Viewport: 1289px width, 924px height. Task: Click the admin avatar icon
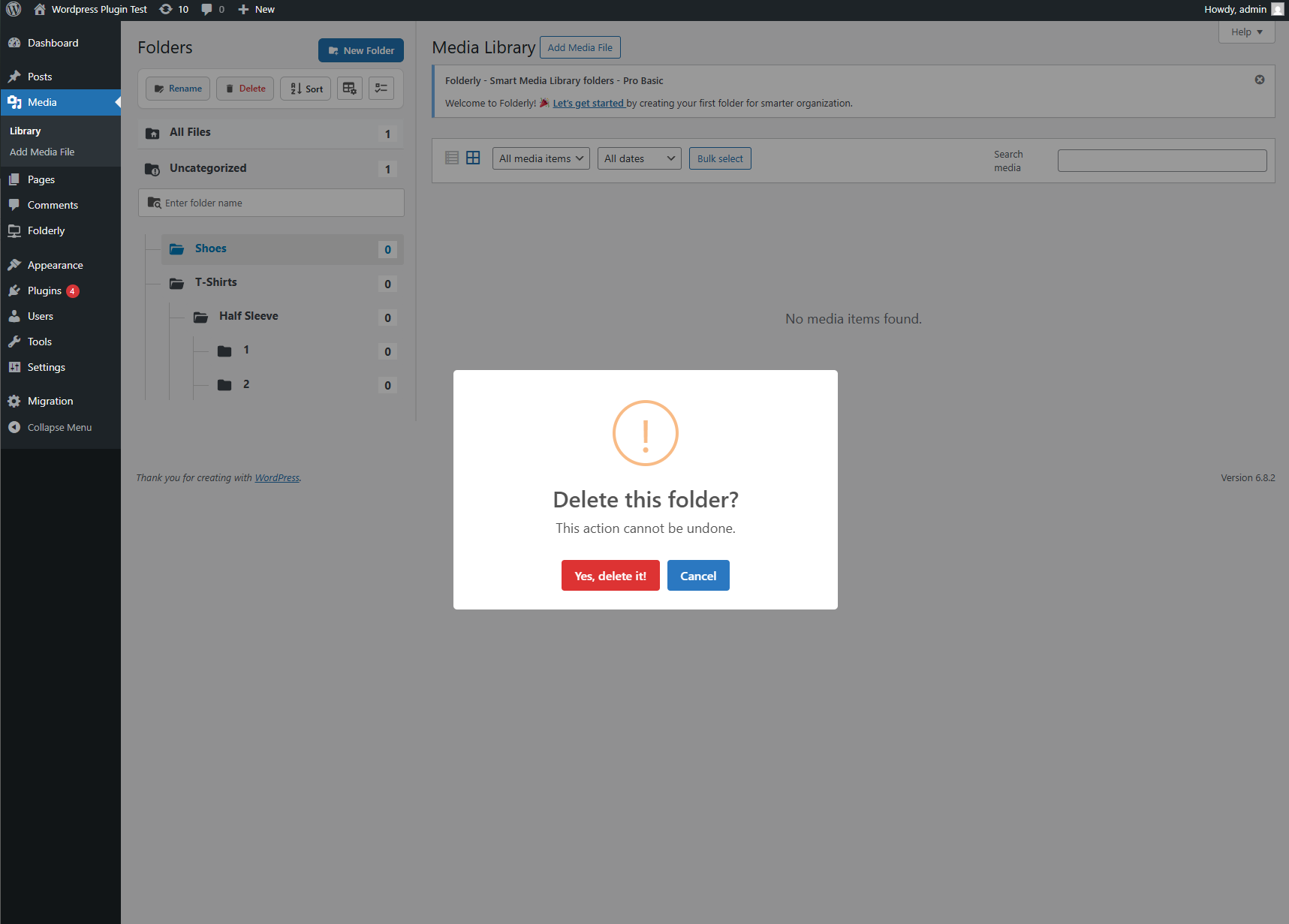click(x=1278, y=10)
